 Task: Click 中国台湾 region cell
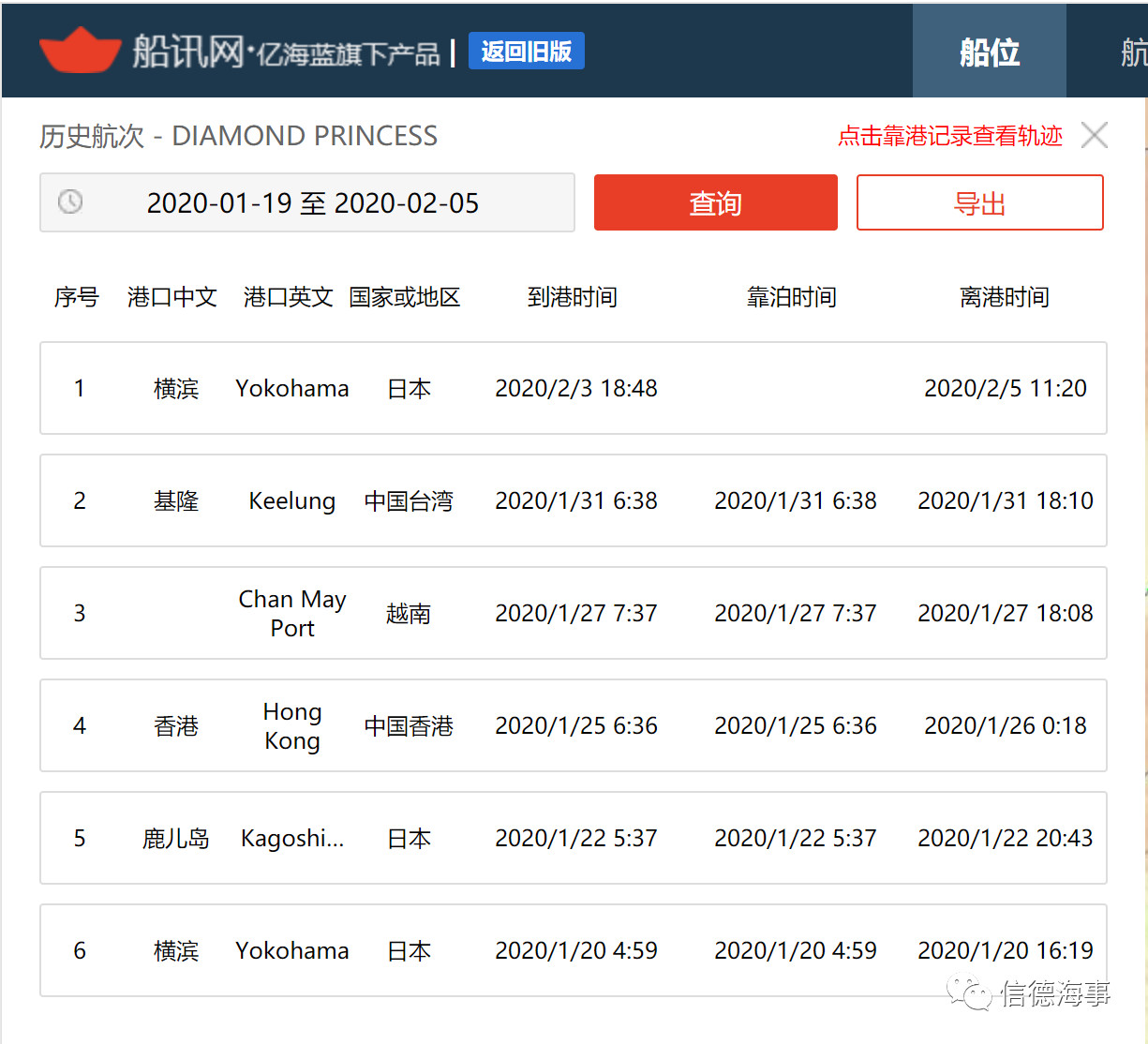[409, 501]
